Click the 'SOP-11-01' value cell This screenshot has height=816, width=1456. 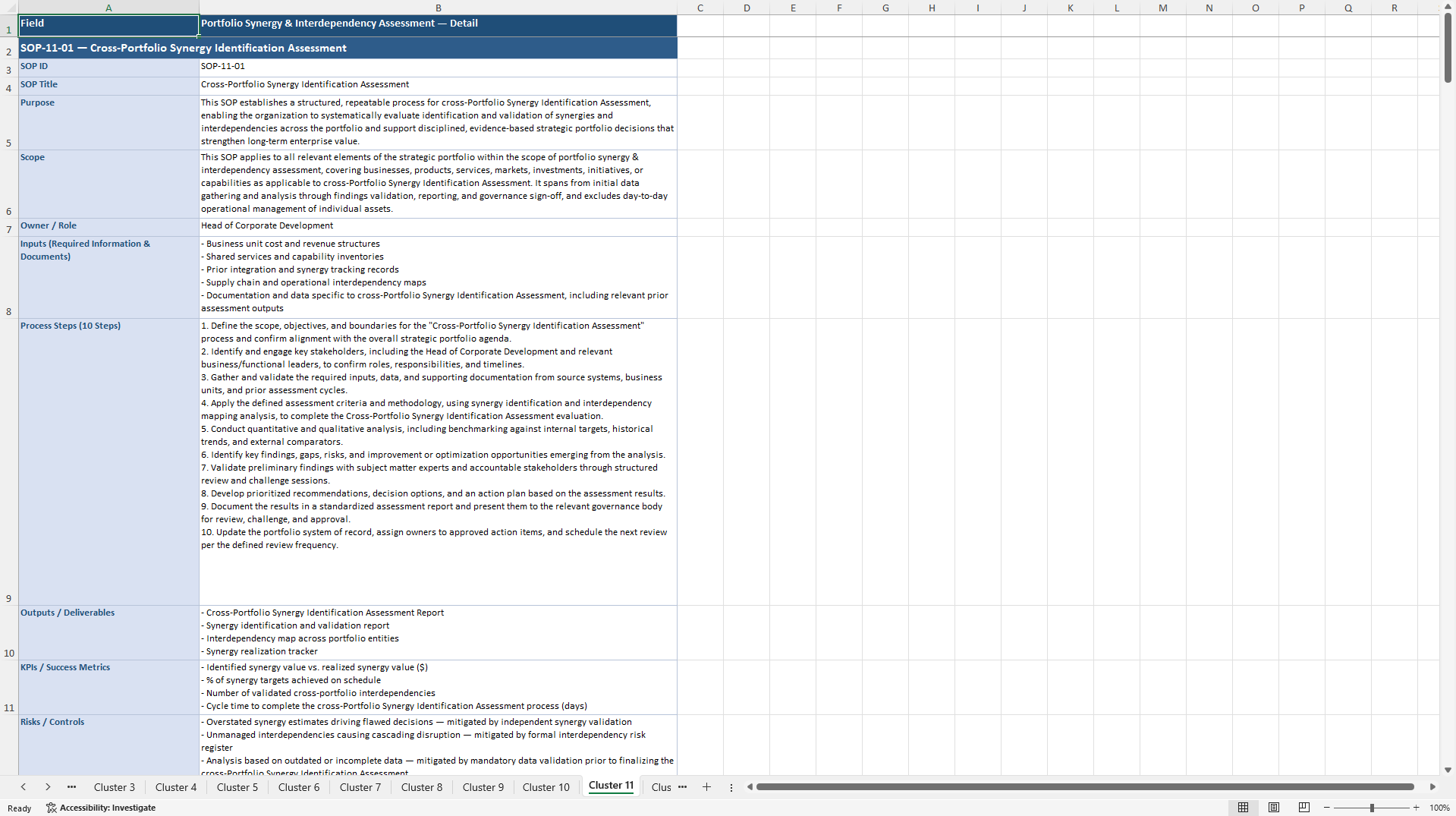[x=438, y=68]
